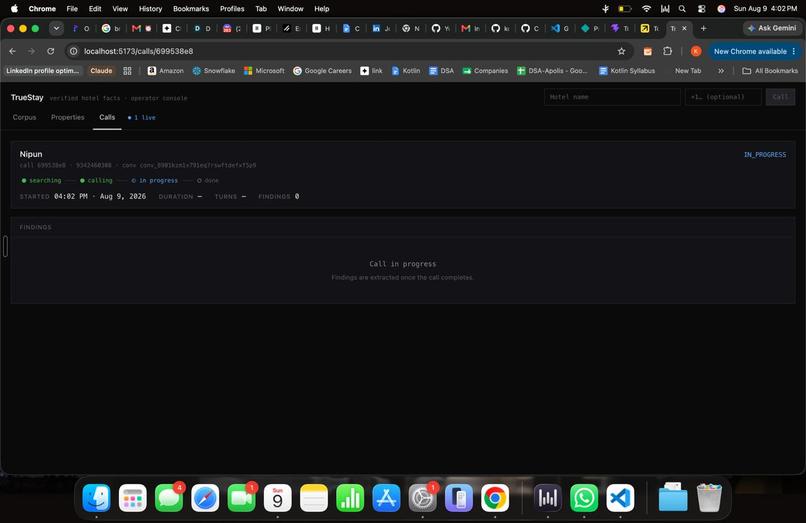806x523 pixels.
Task: Click the TrueStay app title
Action: [x=27, y=97]
